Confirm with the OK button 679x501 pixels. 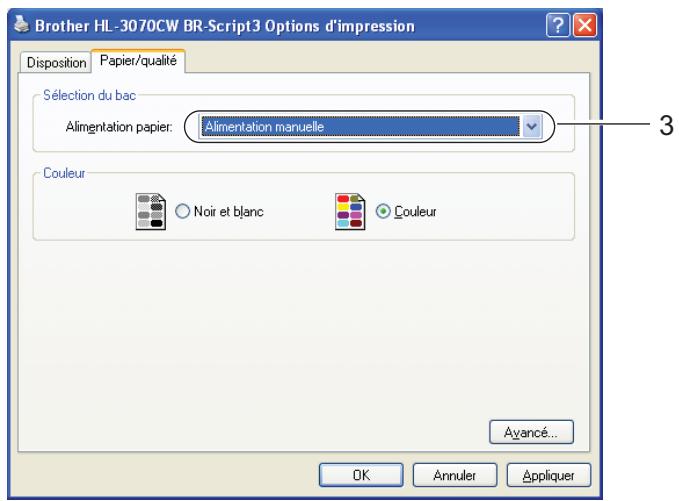(x=361, y=475)
